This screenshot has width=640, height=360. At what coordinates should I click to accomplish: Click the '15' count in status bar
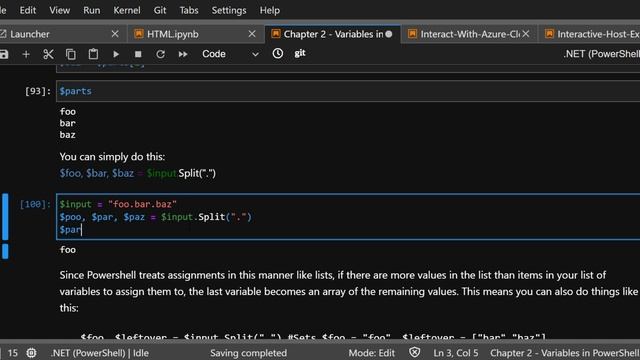tap(13, 353)
